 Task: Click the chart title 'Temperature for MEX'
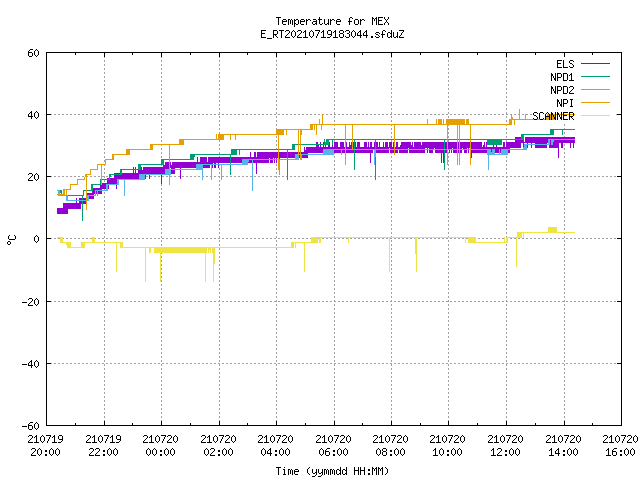click(332, 21)
